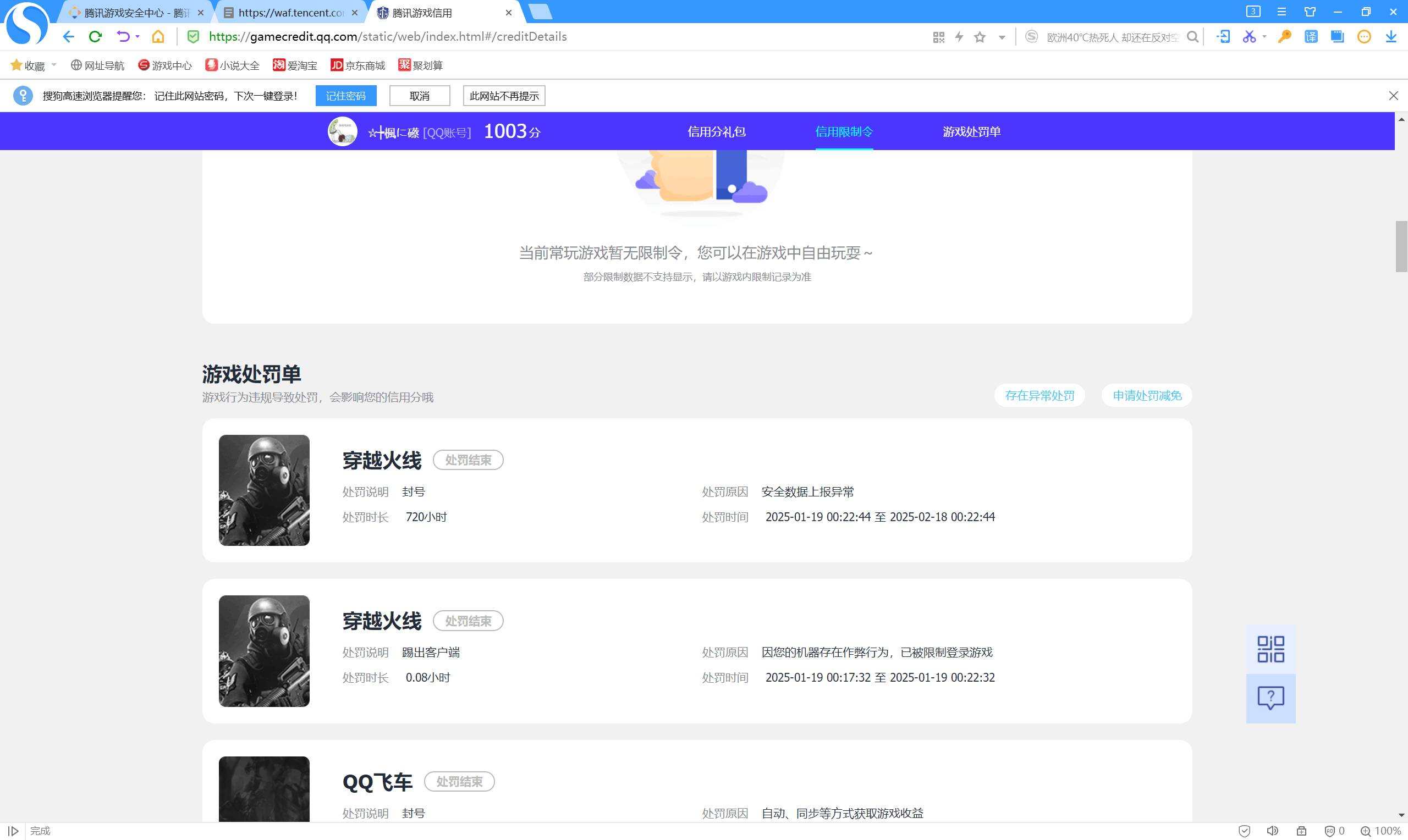Dismiss the password reminder bar
This screenshot has height=840, width=1408.
(1393, 96)
